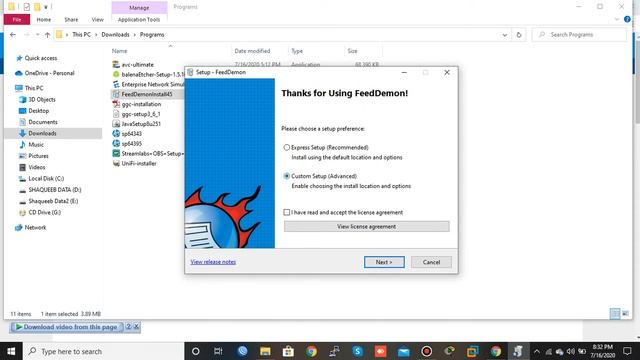Click the Search Programs field
This screenshot has height=360, width=640.
(x=579, y=35)
